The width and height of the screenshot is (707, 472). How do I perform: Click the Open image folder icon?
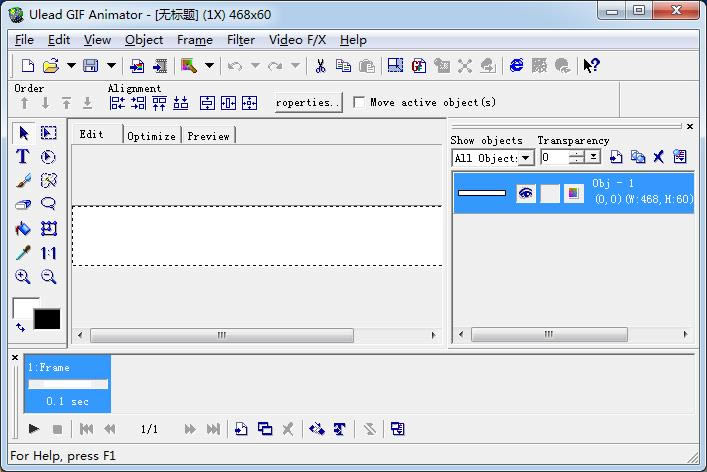[50, 66]
